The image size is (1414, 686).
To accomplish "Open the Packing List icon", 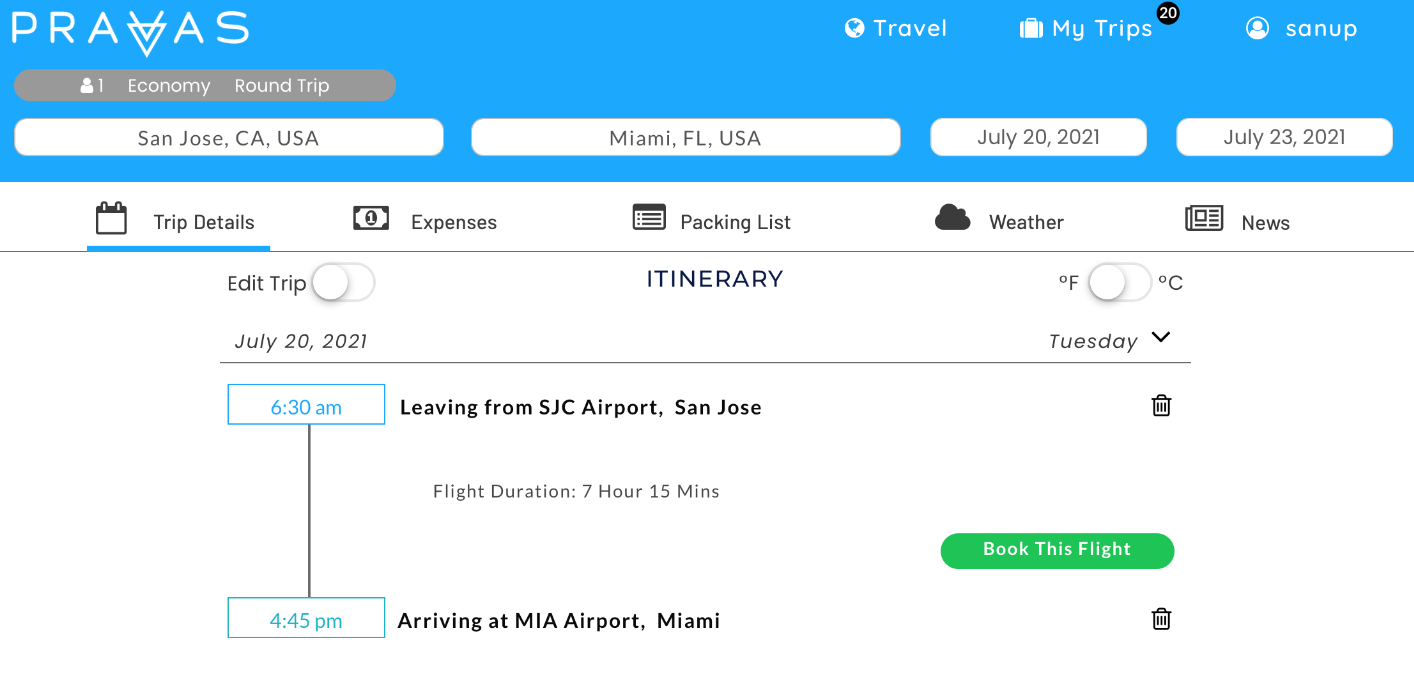I will pos(648,216).
